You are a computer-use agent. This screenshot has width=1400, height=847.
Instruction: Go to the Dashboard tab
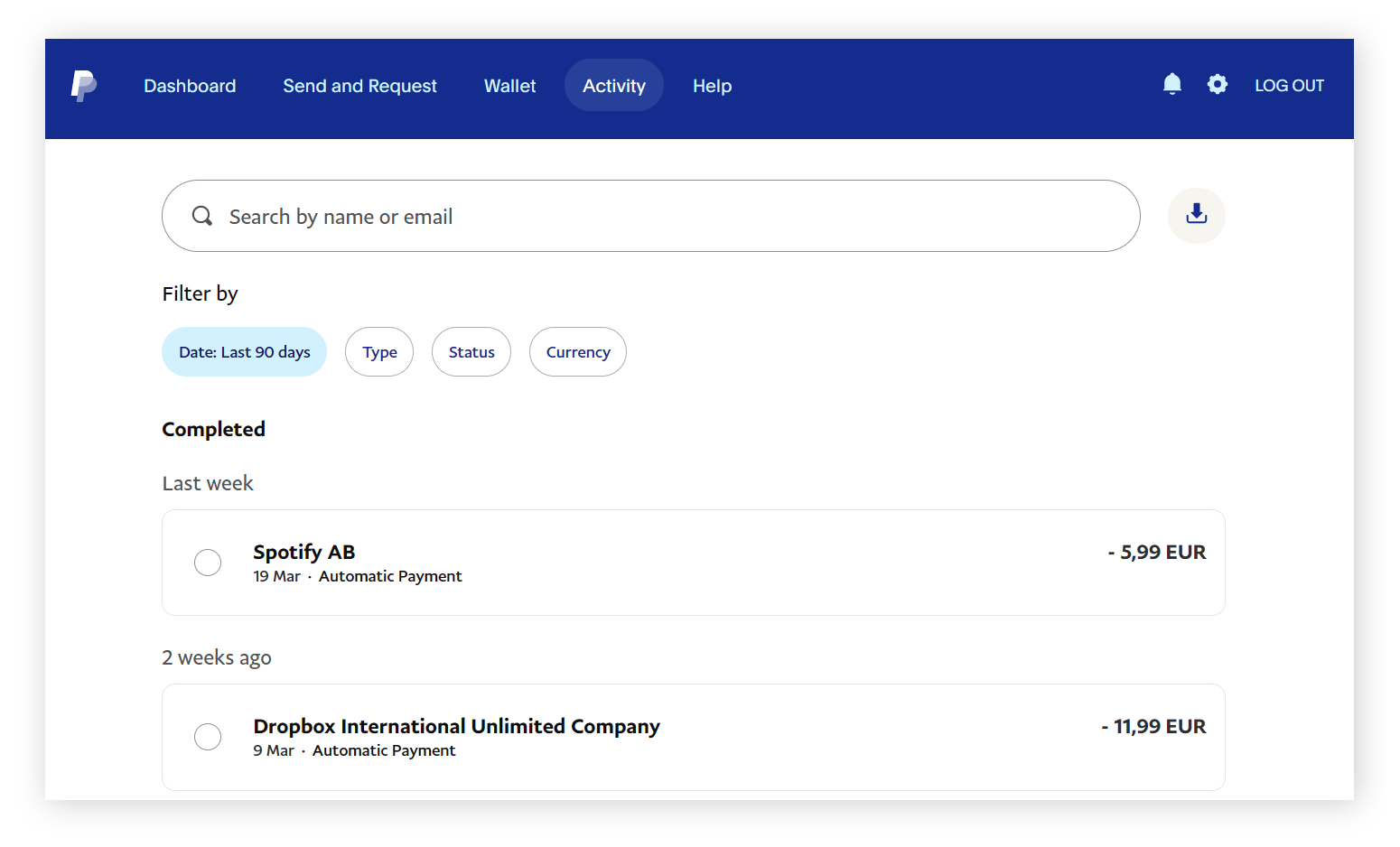(x=190, y=86)
